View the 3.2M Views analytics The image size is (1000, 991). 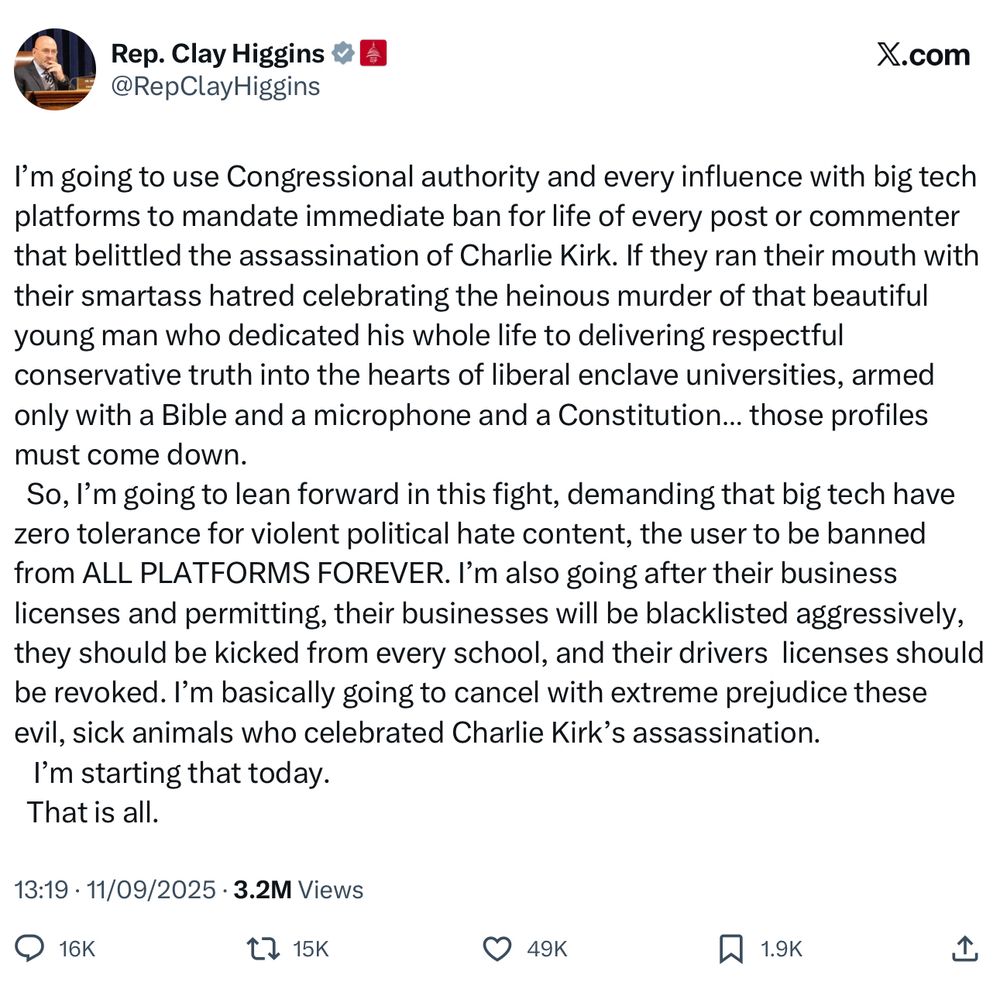pos(298,889)
